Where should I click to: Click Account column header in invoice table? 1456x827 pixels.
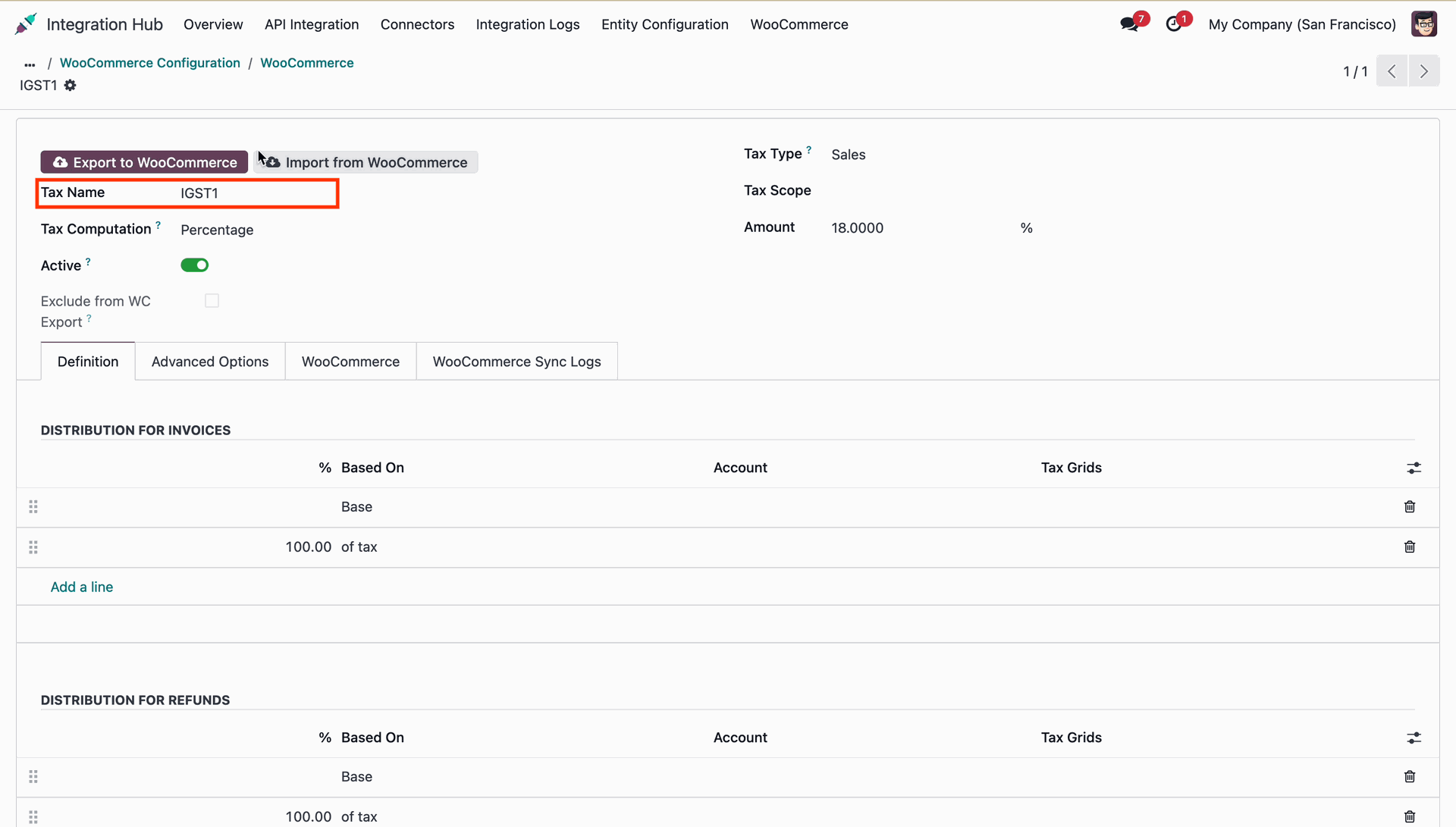pos(740,468)
